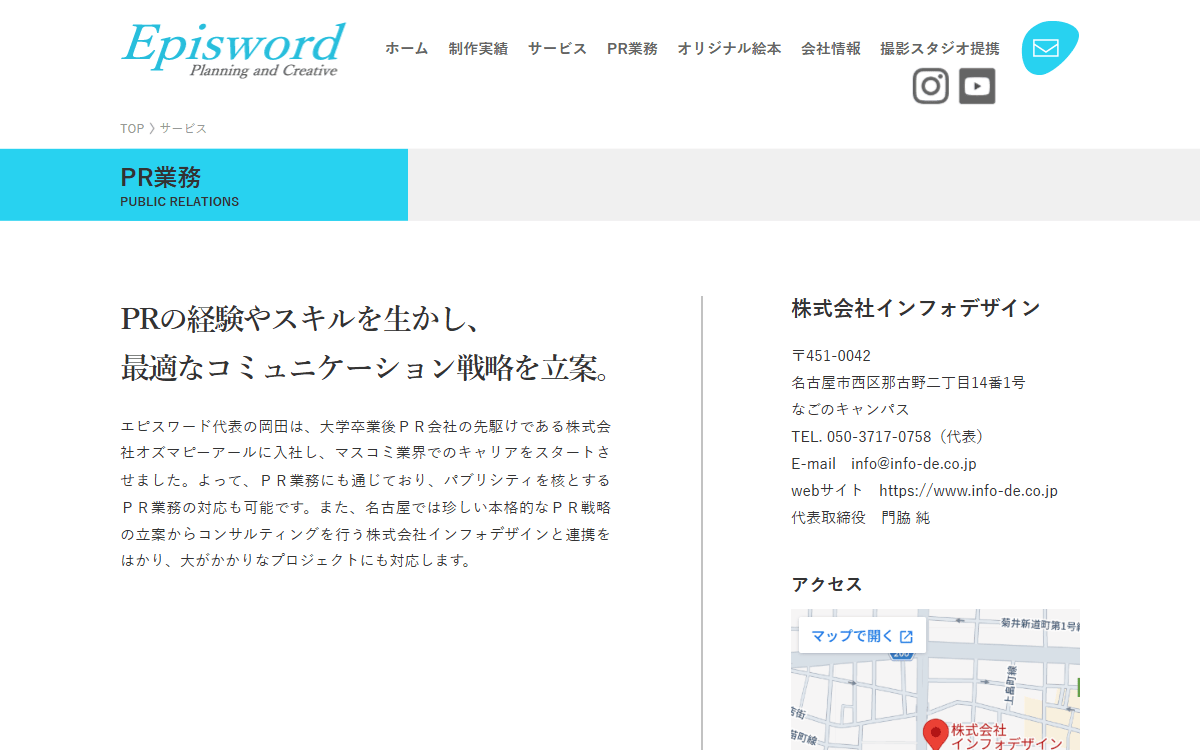
Task: Open PR業務 in the navigation bar
Action: point(632,48)
